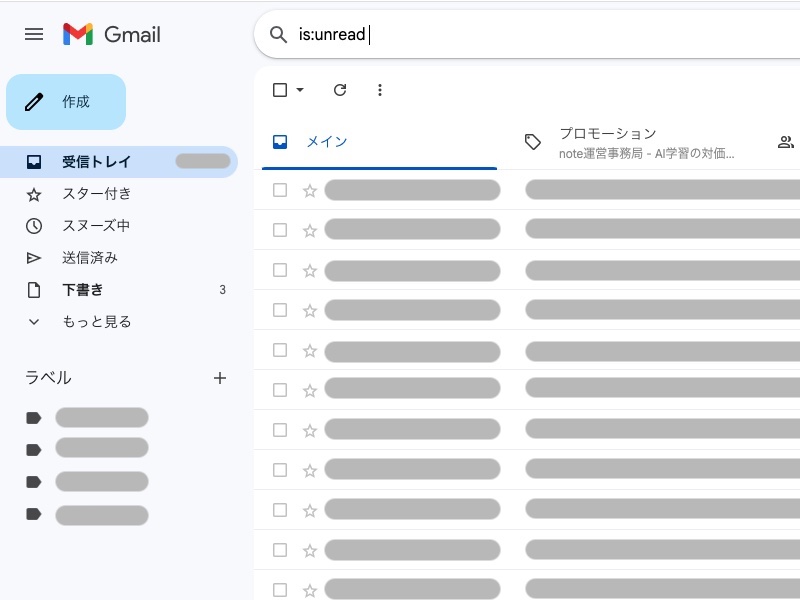
Task: Open スヌーズ中 via the clock icon
Action: [34, 226]
